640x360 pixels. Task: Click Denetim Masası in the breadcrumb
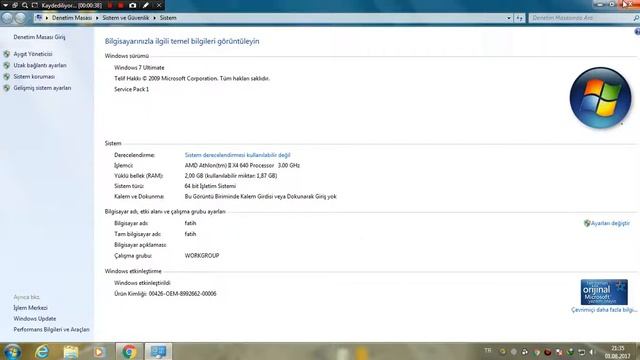(x=72, y=18)
